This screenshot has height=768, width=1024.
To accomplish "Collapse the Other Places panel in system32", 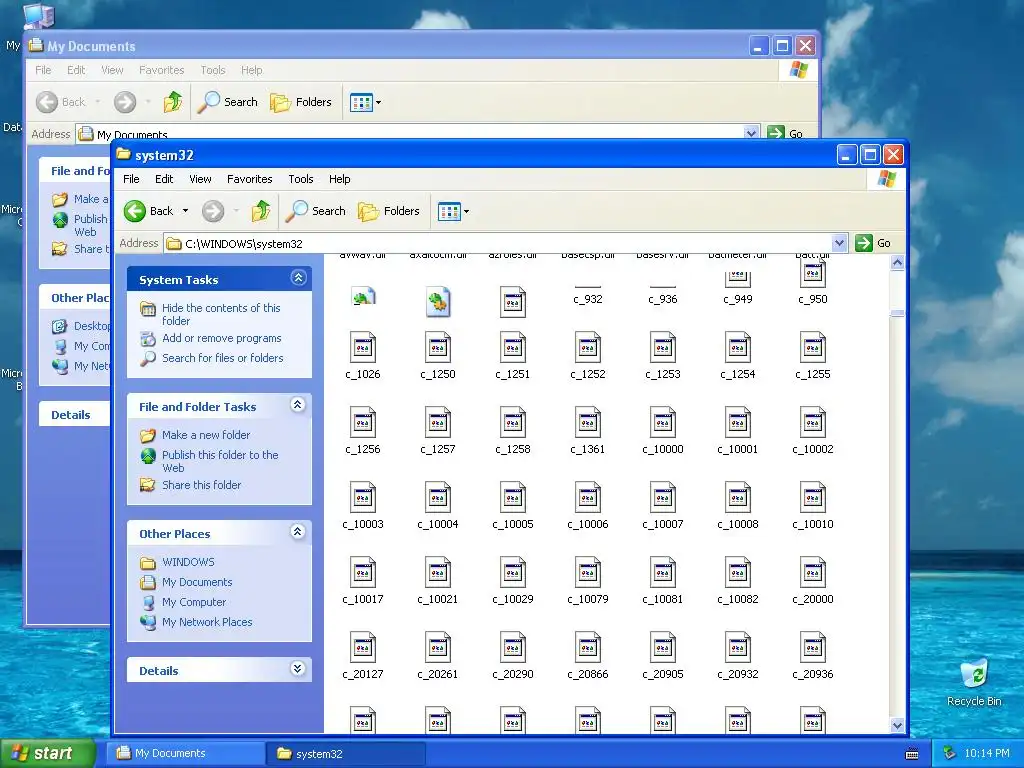I will [298, 532].
